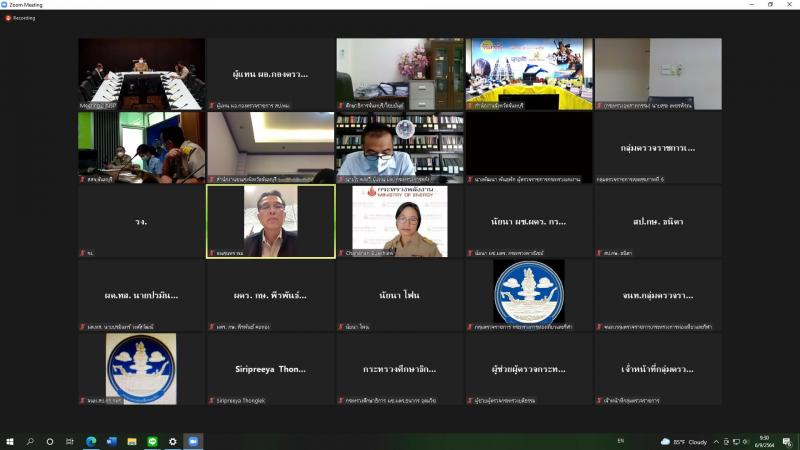Switch to Microsoft Edge in the taskbar
The width and height of the screenshot is (800, 450).
pyautogui.click(x=91, y=441)
